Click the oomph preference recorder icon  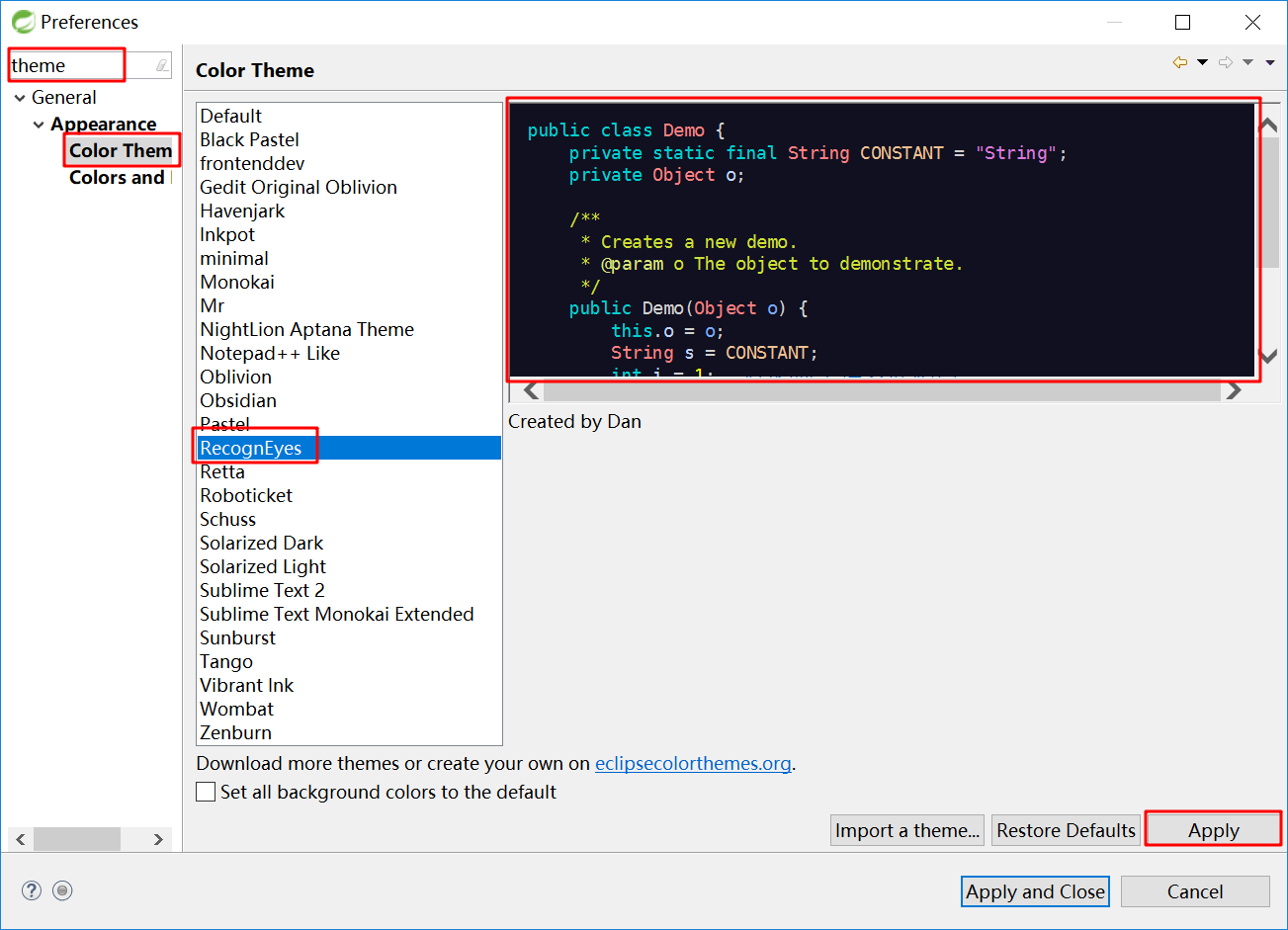63,890
